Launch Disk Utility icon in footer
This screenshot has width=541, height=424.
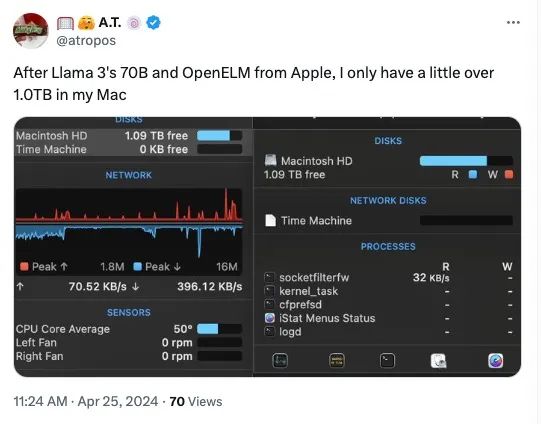tap(439, 361)
